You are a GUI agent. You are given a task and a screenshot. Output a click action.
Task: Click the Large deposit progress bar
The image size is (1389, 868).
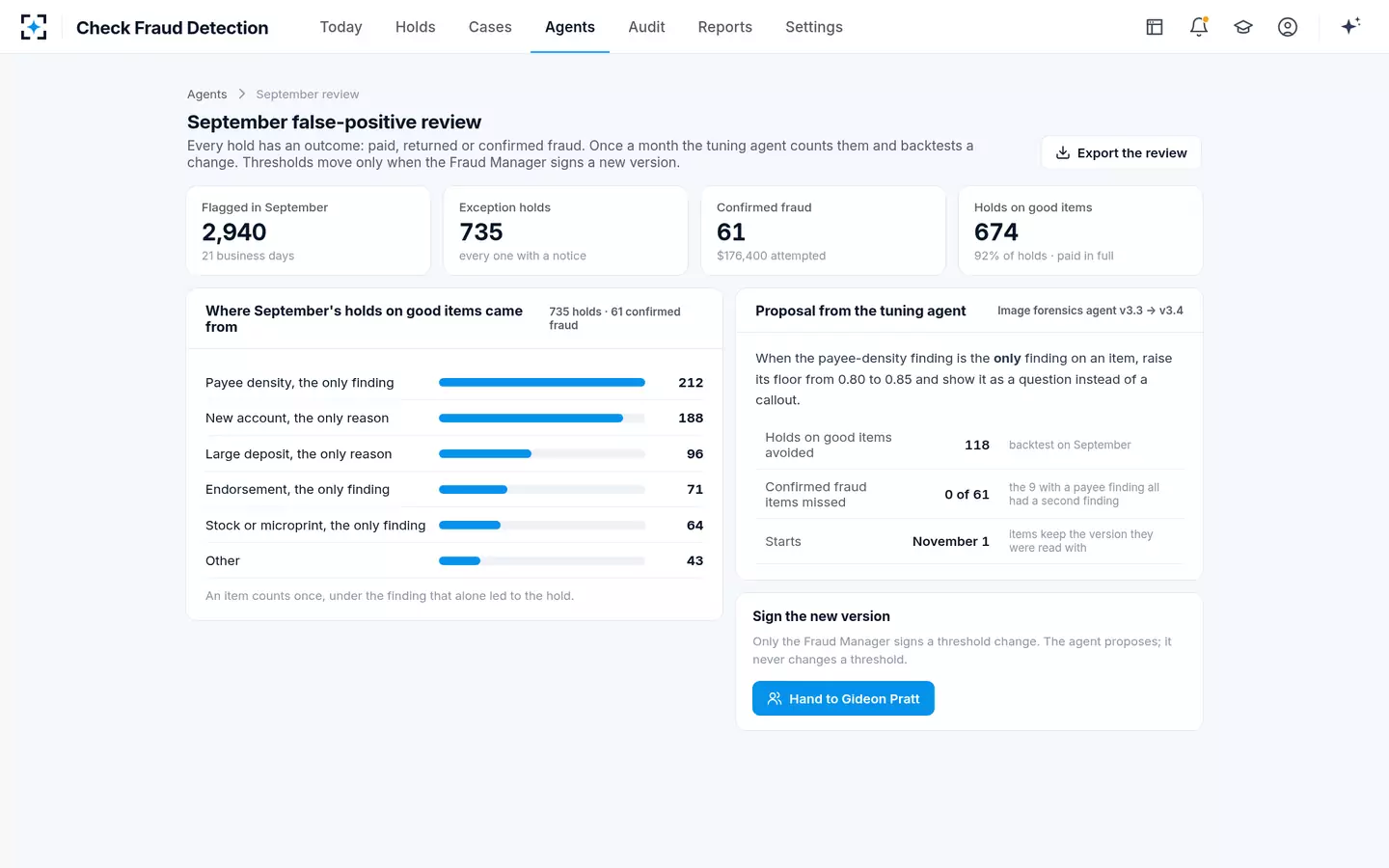(542, 453)
